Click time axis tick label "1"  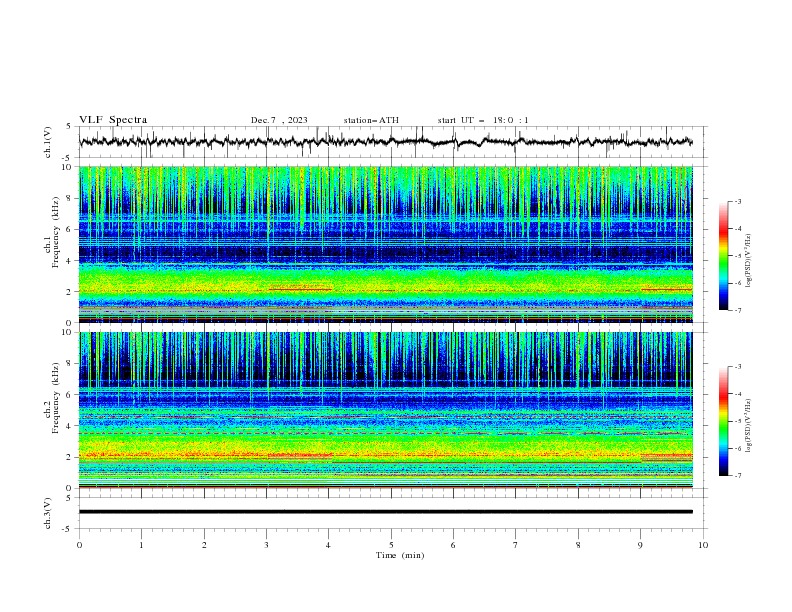141,545
